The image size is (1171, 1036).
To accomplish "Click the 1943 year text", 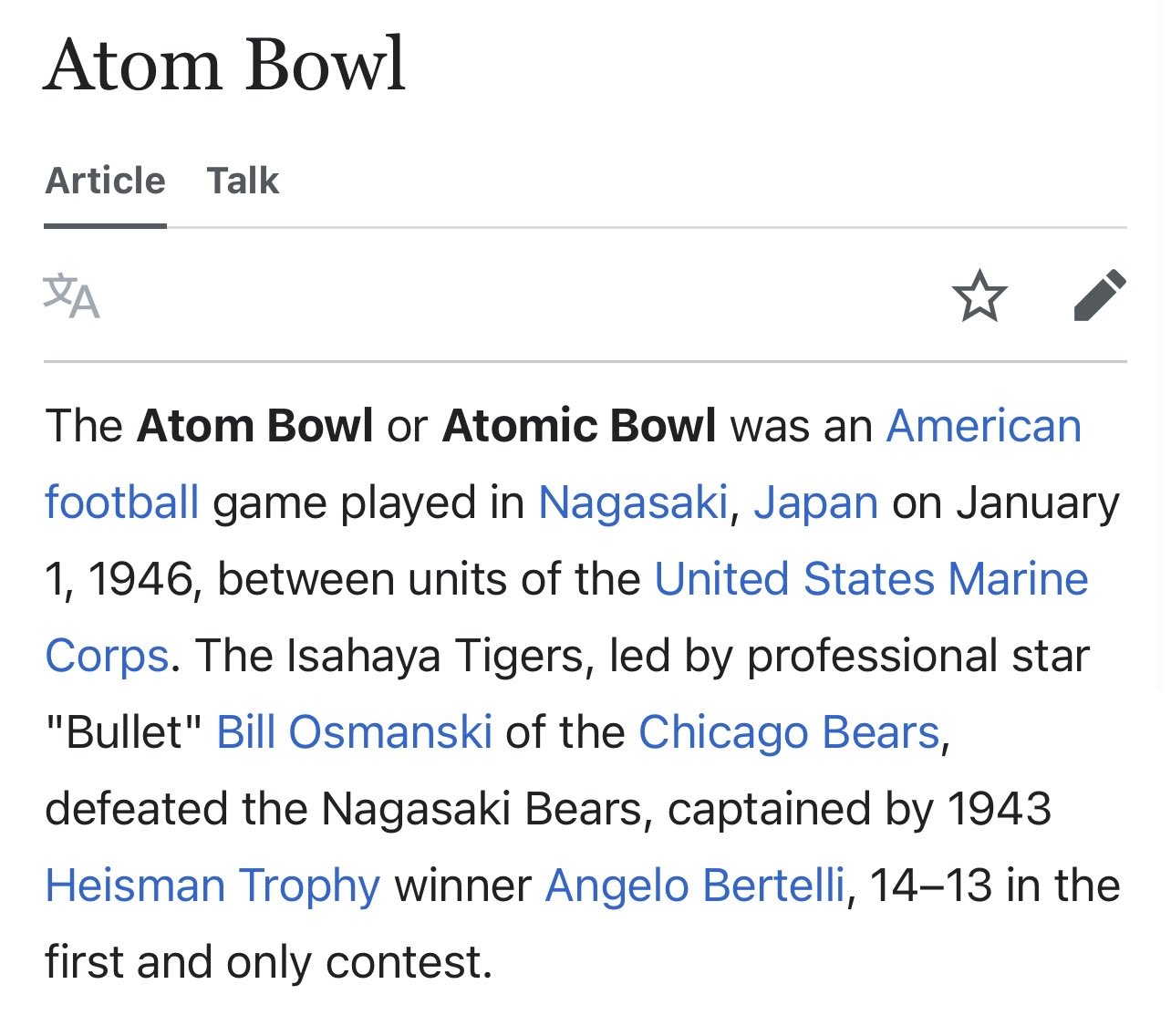I will (x=999, y=809).
